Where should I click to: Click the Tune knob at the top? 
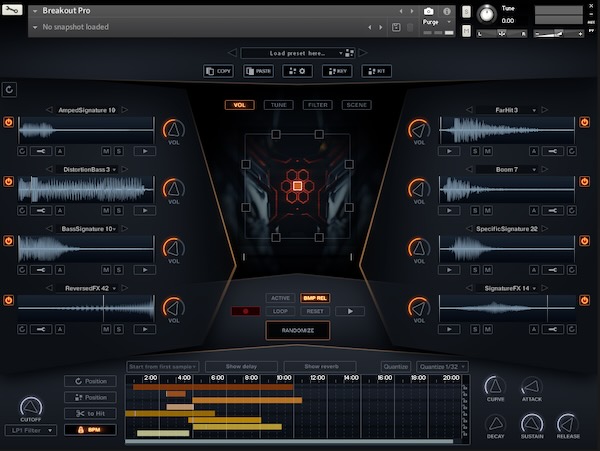coord(487,14)
